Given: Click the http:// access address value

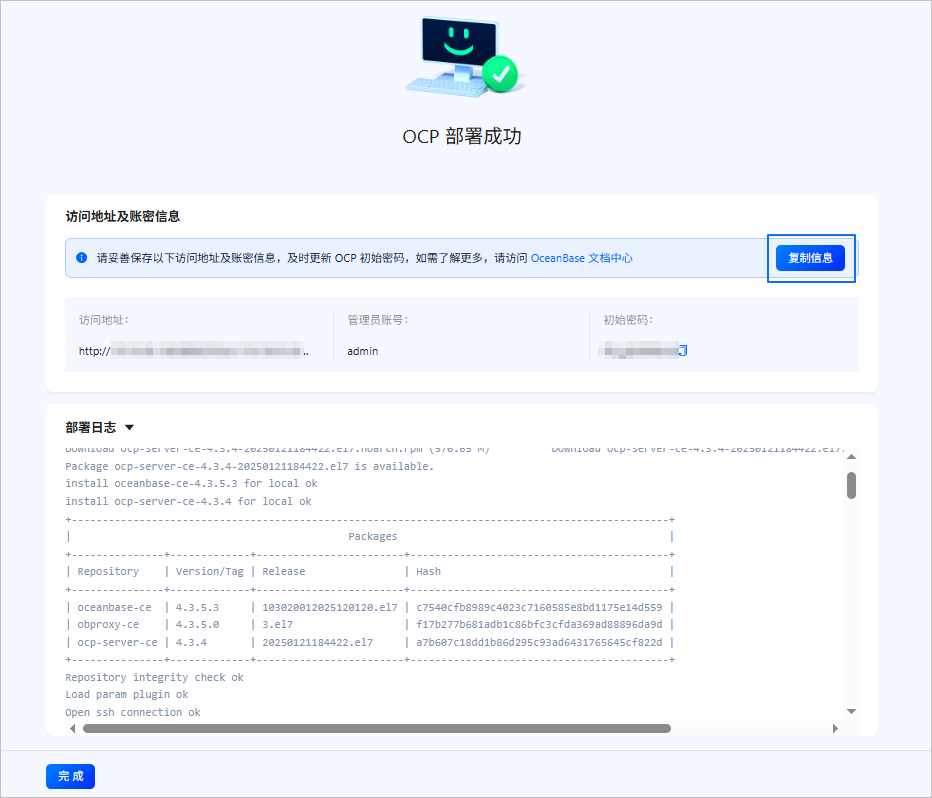Looking at the screenshot, I should click(194, 351).
